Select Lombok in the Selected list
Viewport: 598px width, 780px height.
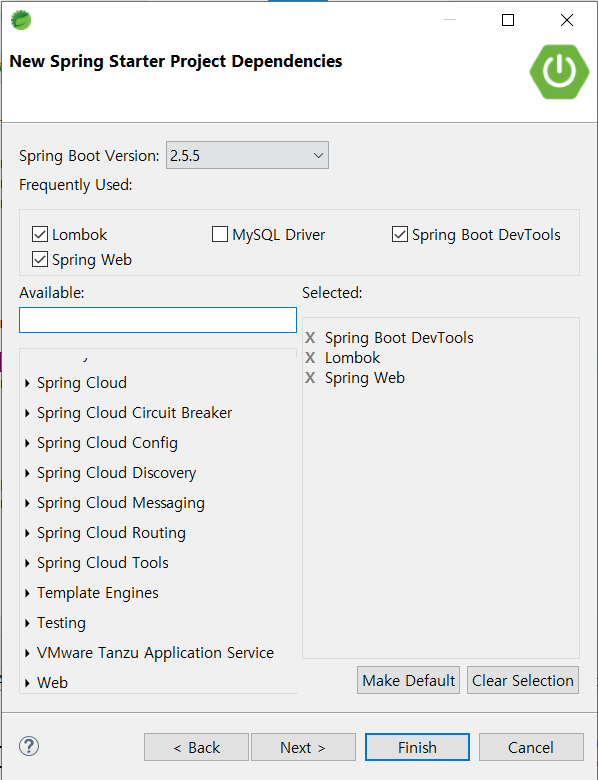pyautogui.click(x=352, y=358)
